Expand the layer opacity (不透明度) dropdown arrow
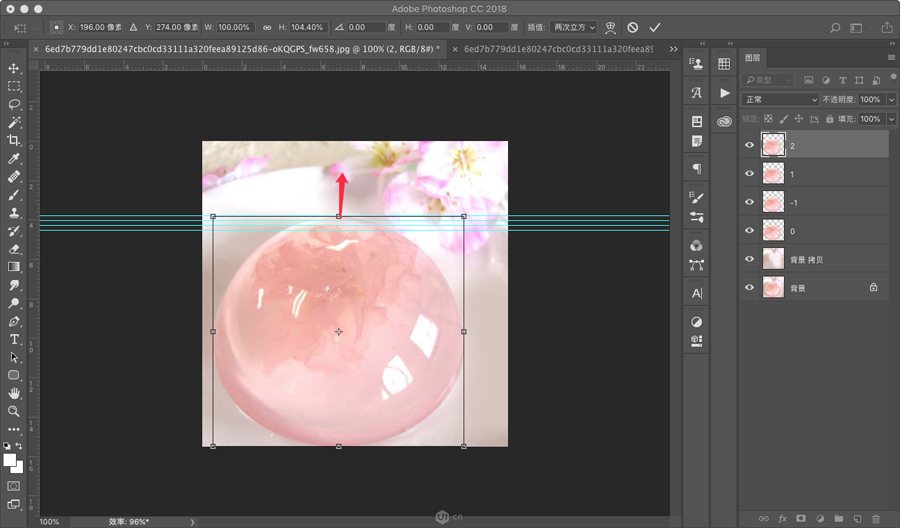900x528 pixels. click(891, 100)
